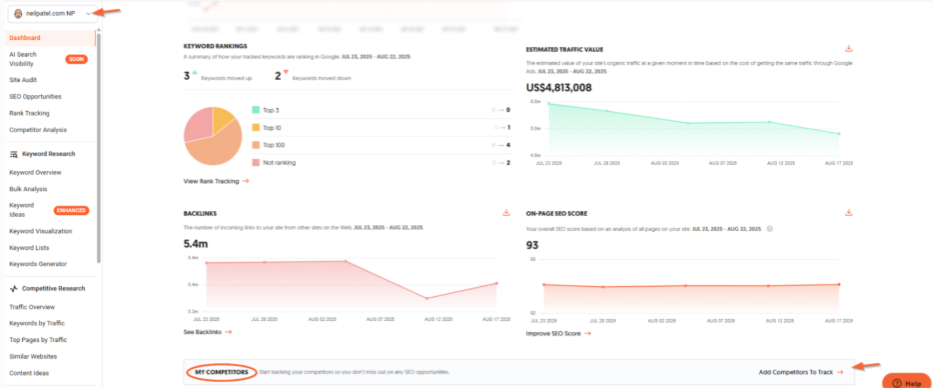
Task: Open Content Ideas
Action: tap(29, 373)
